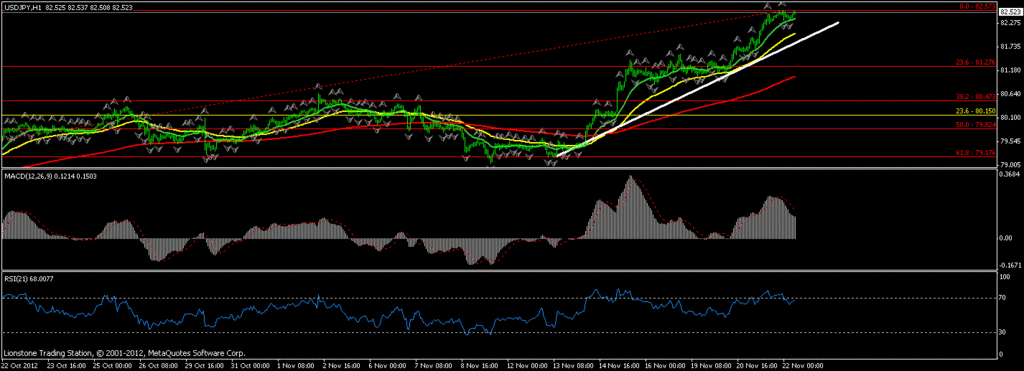1024x371 pixels.
Task: Click the MACD scale value -0.1671
Action: [x=1010, y=265]
